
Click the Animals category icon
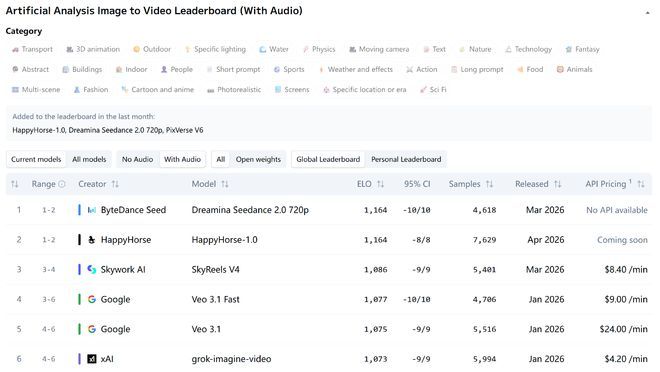click(x=560, y=69)
